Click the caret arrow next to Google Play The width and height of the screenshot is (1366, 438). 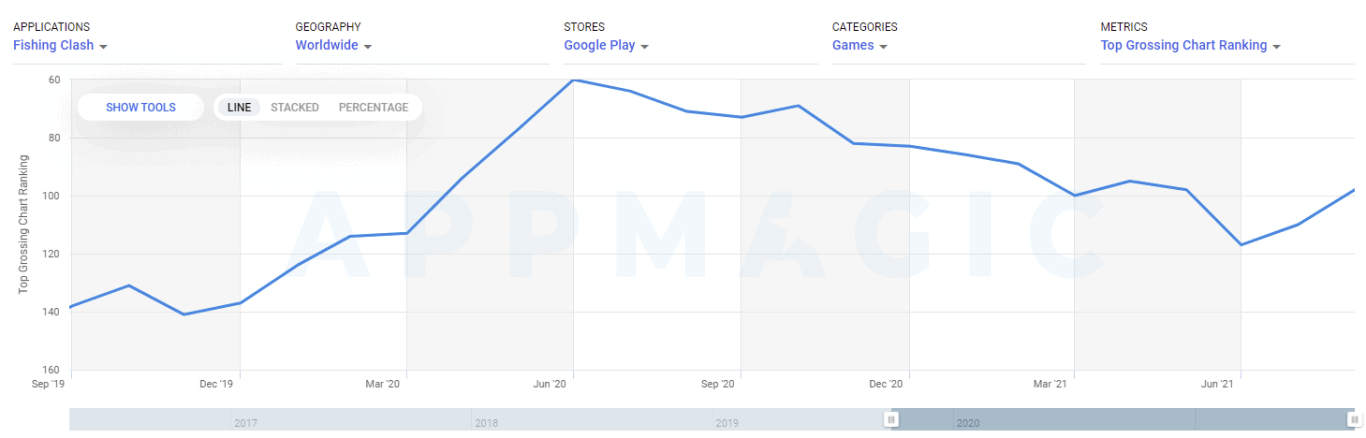tap(645, 46)
